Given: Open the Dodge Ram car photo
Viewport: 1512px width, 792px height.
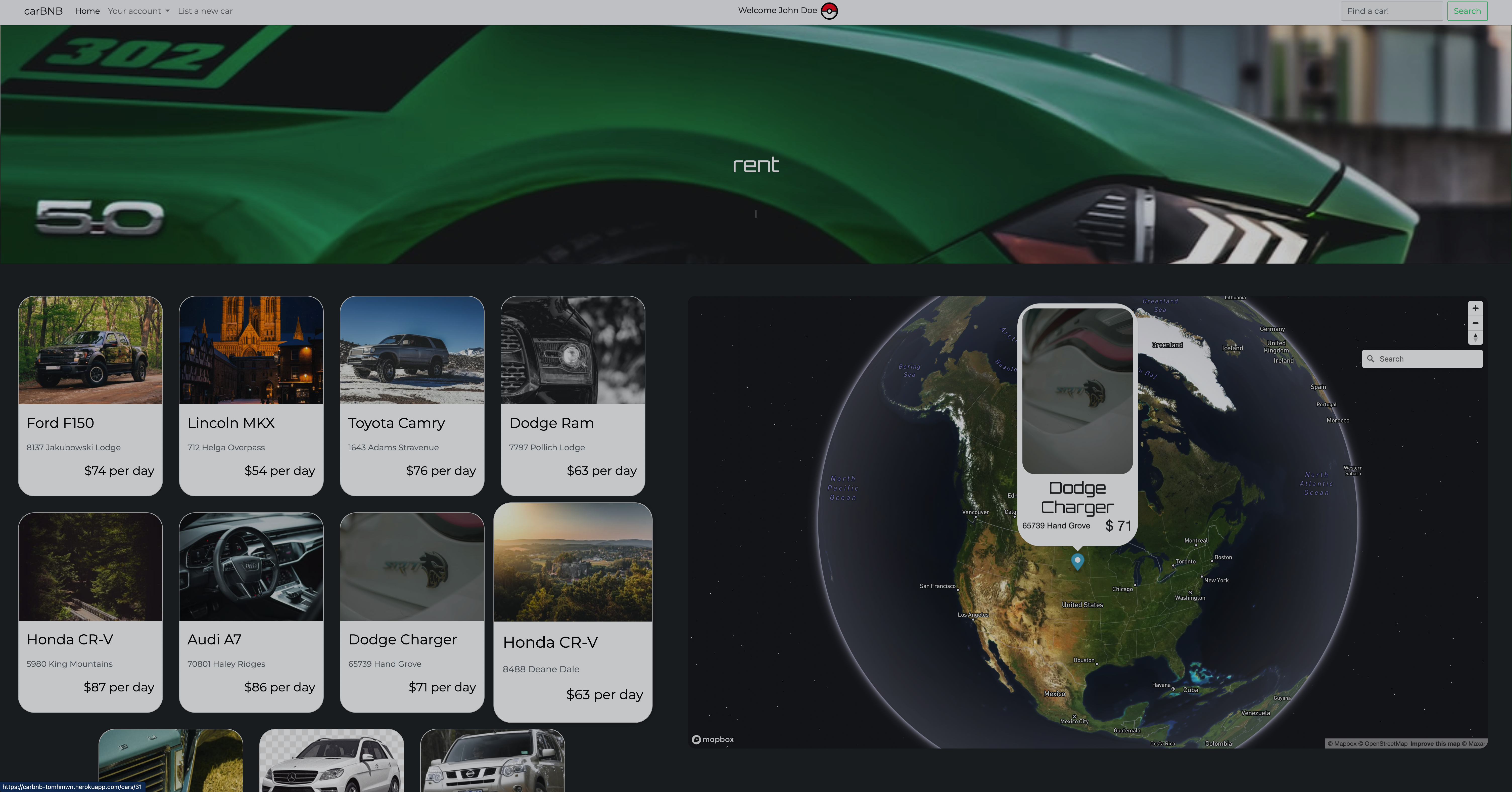Looking at the screenshot, I should [573, 350].
